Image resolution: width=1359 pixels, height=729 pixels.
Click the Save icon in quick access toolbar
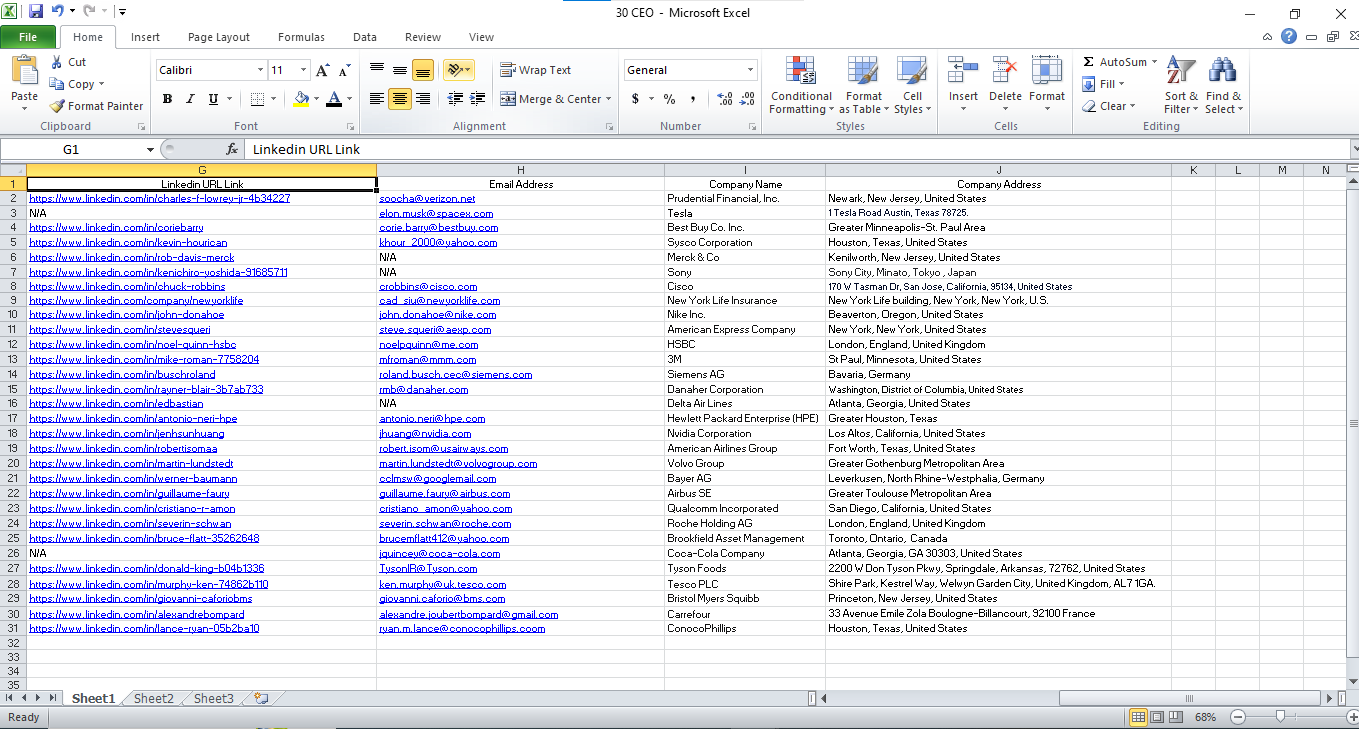[36, 12]
